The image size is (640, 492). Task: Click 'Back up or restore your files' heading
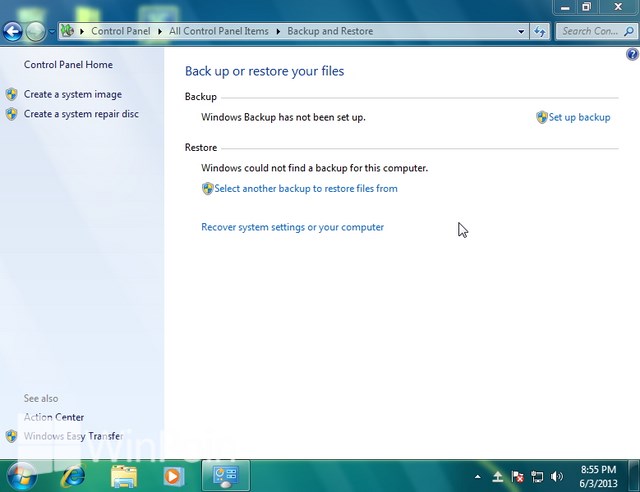coord(264,71)
